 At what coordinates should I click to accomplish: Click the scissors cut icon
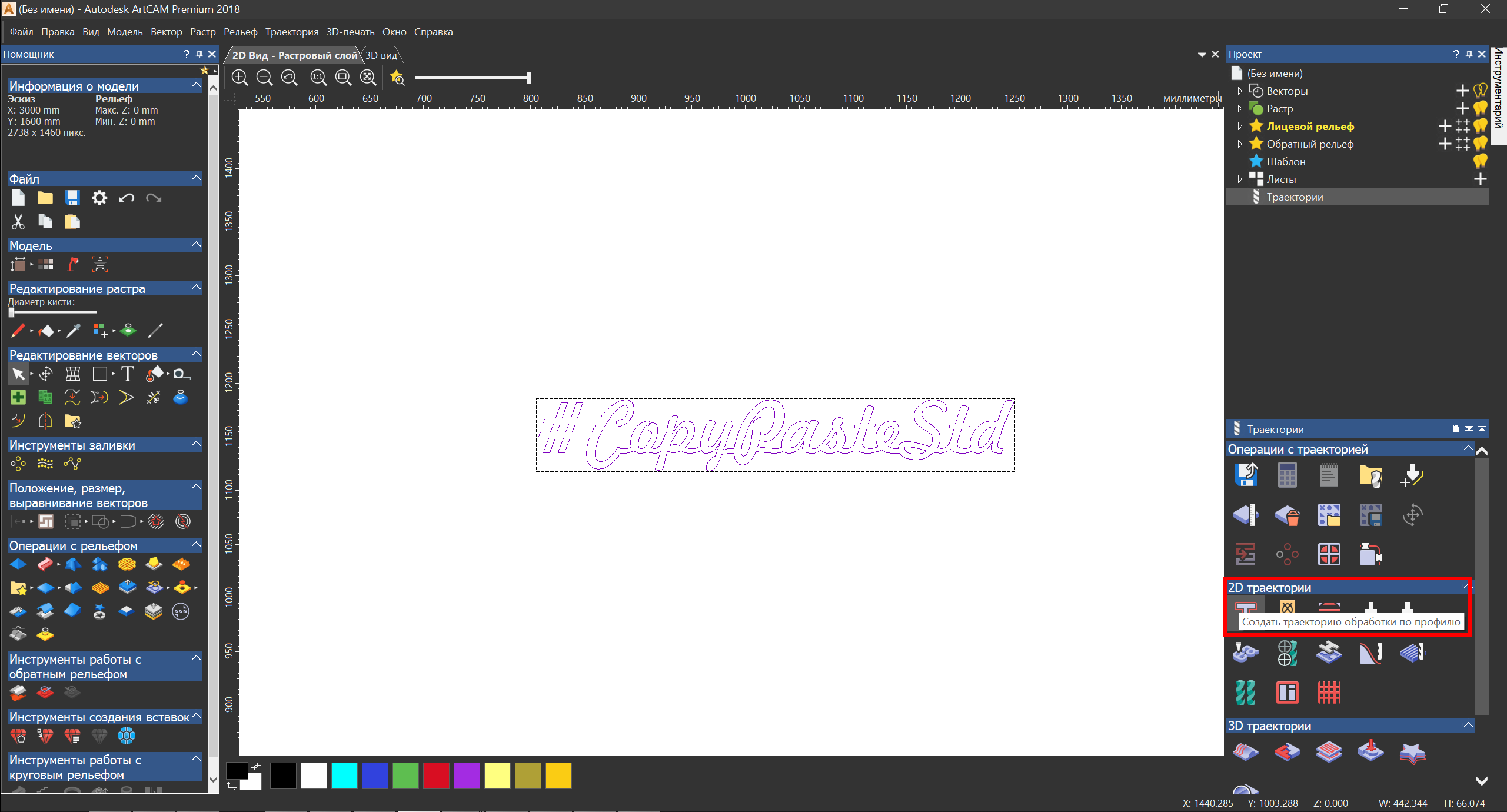click(x=18, y=222)
